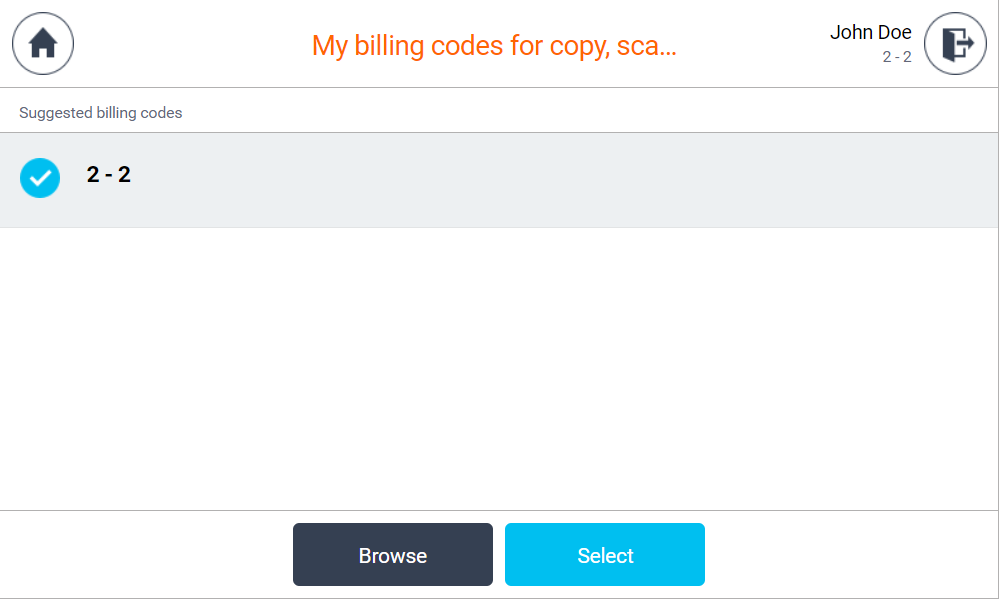Screen dimensions: 999x599
Task: Browse all billing codes
Action: 393,555
